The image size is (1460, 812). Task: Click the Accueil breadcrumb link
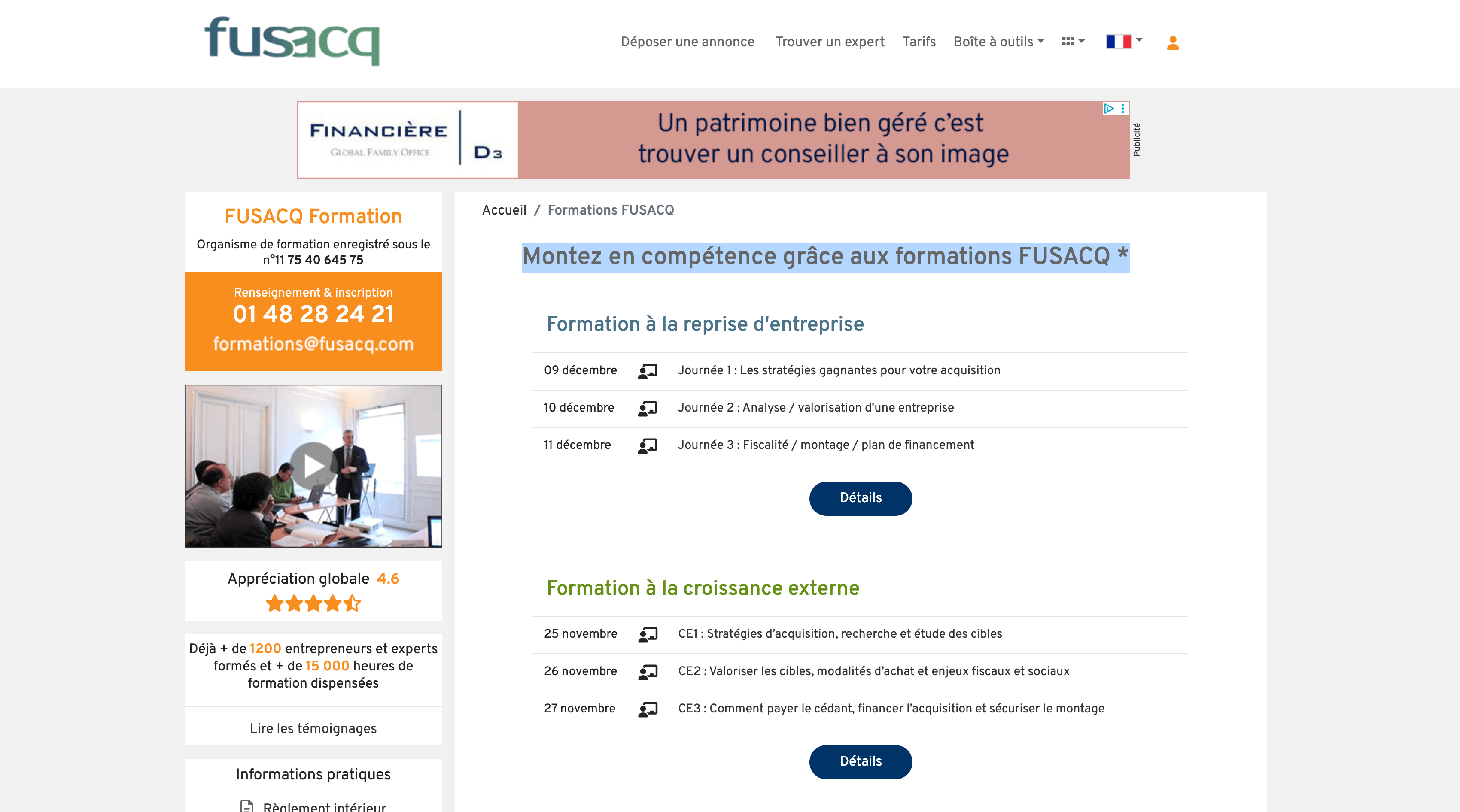pos(504,210)
